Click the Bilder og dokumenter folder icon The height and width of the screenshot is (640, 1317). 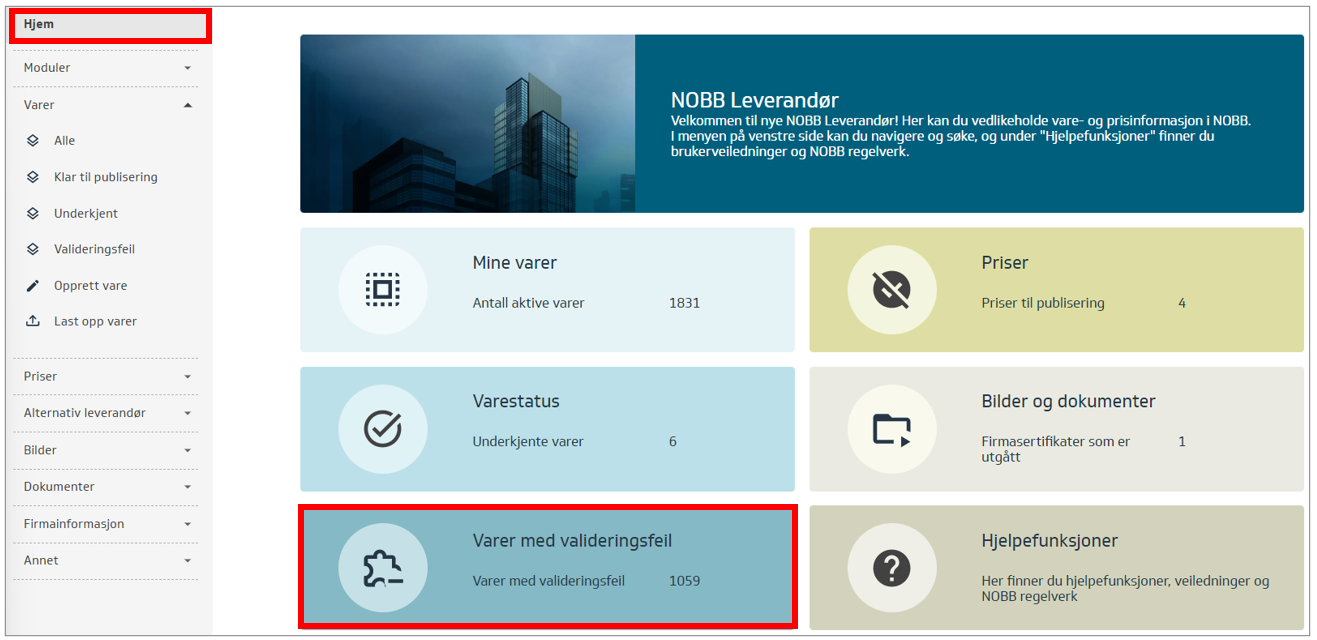(x=891, y=429)
